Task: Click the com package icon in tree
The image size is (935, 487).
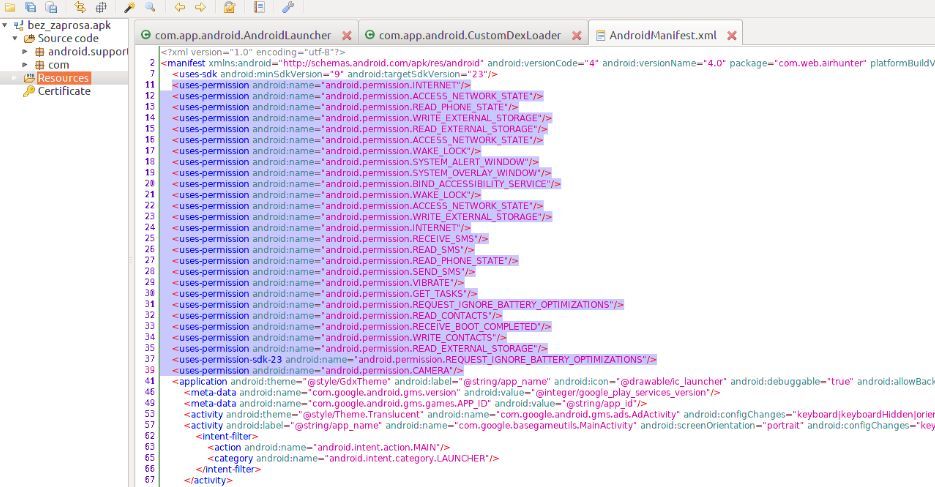Action: (40, 65)
